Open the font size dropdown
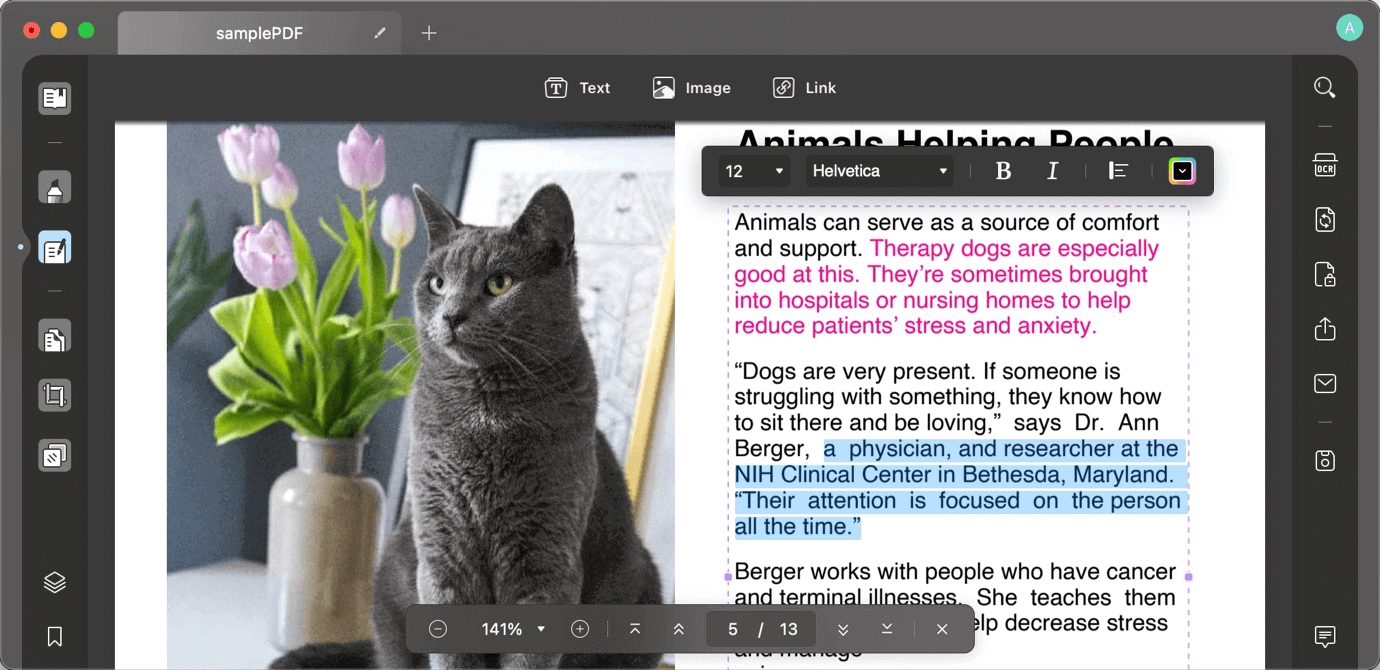Viewport: 1380px width, 670px height. click(x=752, y=171)
